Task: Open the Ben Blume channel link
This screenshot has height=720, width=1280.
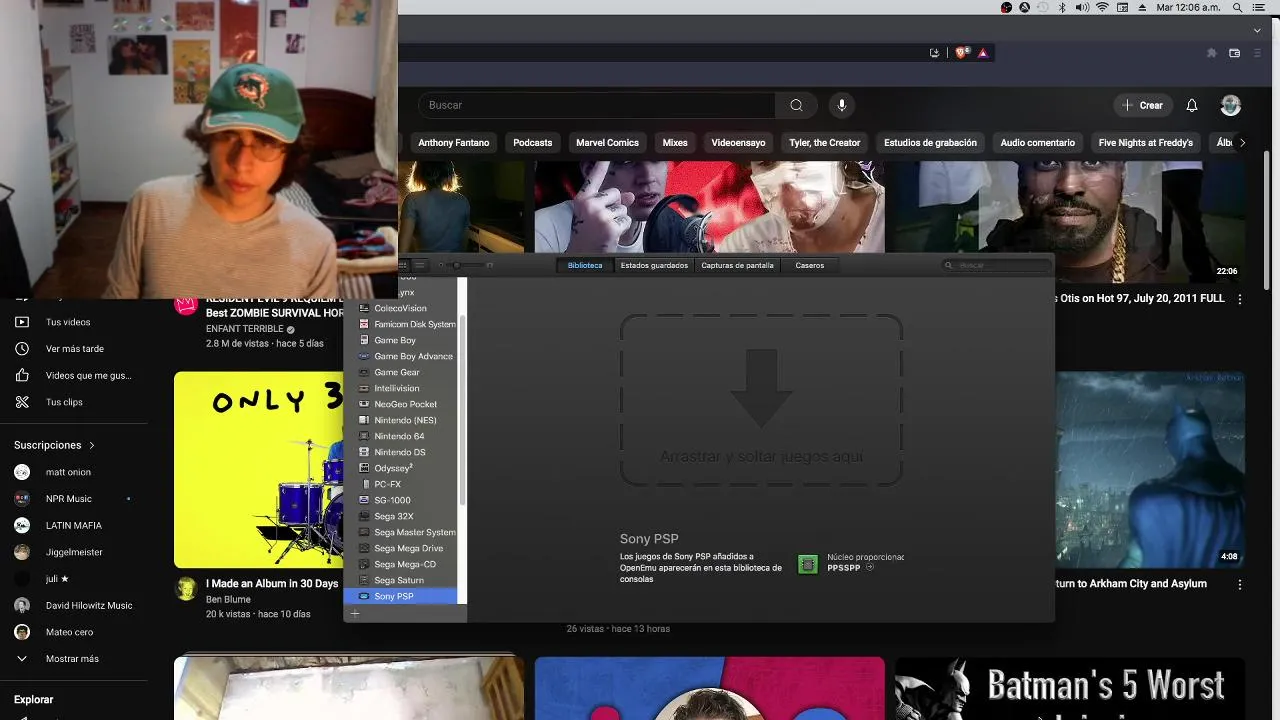Action: click(228, 599)
